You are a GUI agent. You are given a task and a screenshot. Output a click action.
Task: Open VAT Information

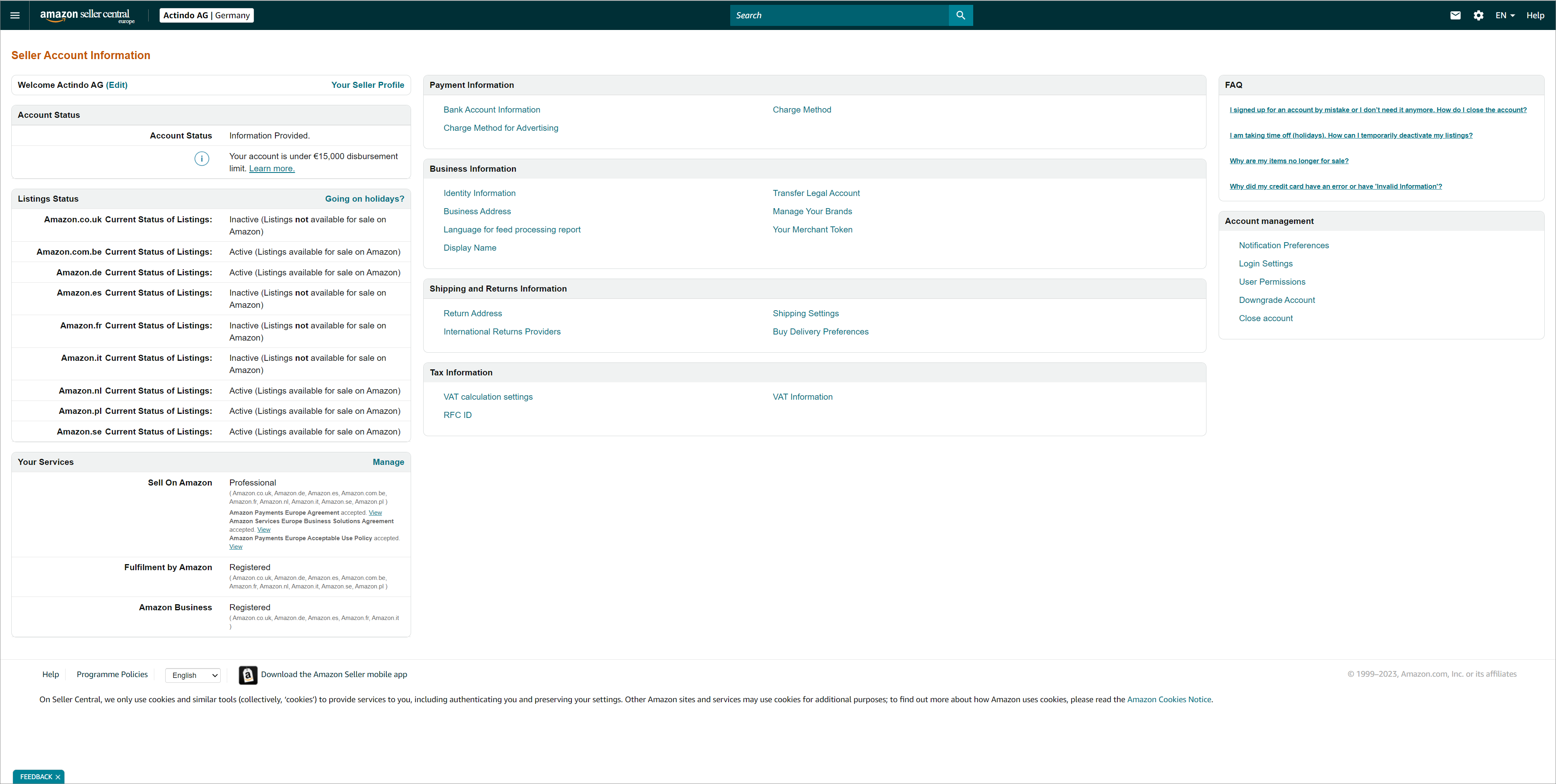802,397
